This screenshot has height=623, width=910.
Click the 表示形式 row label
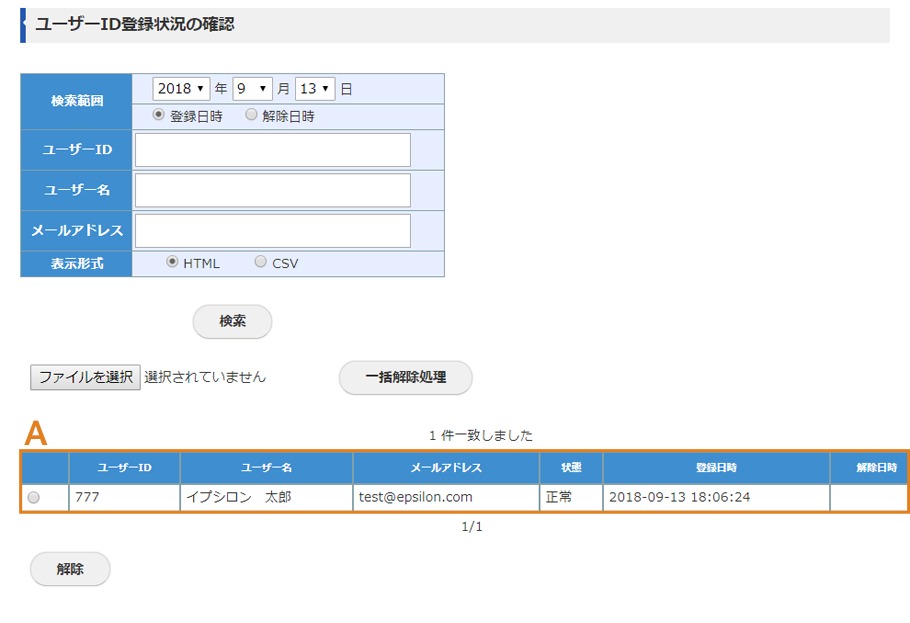click(x=77, y=264)
